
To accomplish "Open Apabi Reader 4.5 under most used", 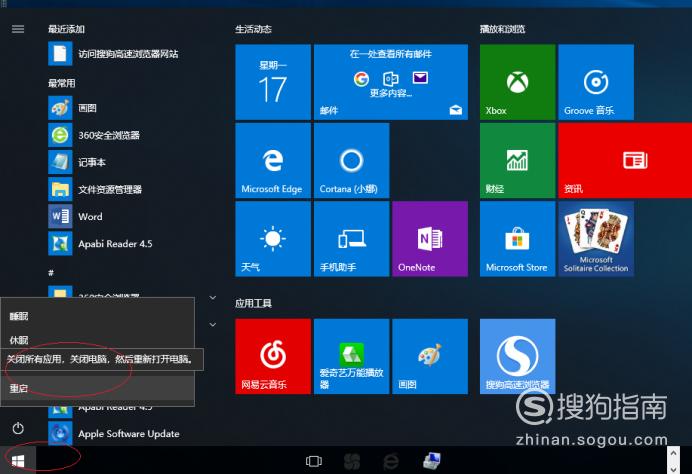I will coord(101,244).
